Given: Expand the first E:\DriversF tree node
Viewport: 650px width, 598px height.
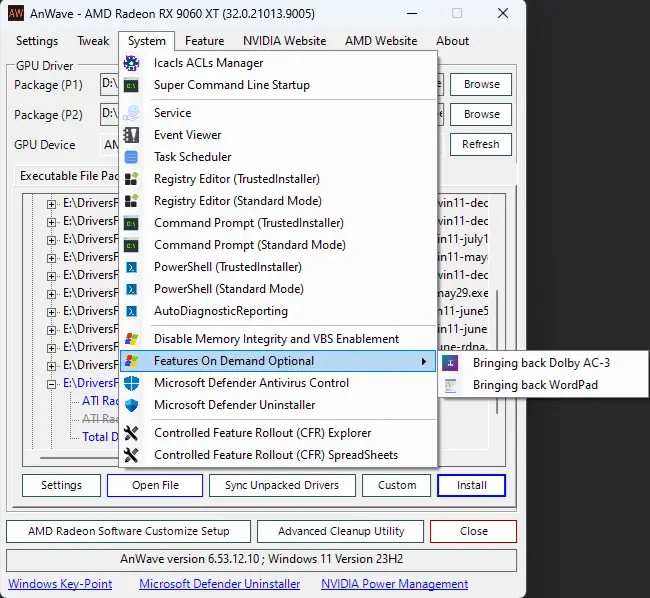Looking at the screenshot, I should 51,204.
